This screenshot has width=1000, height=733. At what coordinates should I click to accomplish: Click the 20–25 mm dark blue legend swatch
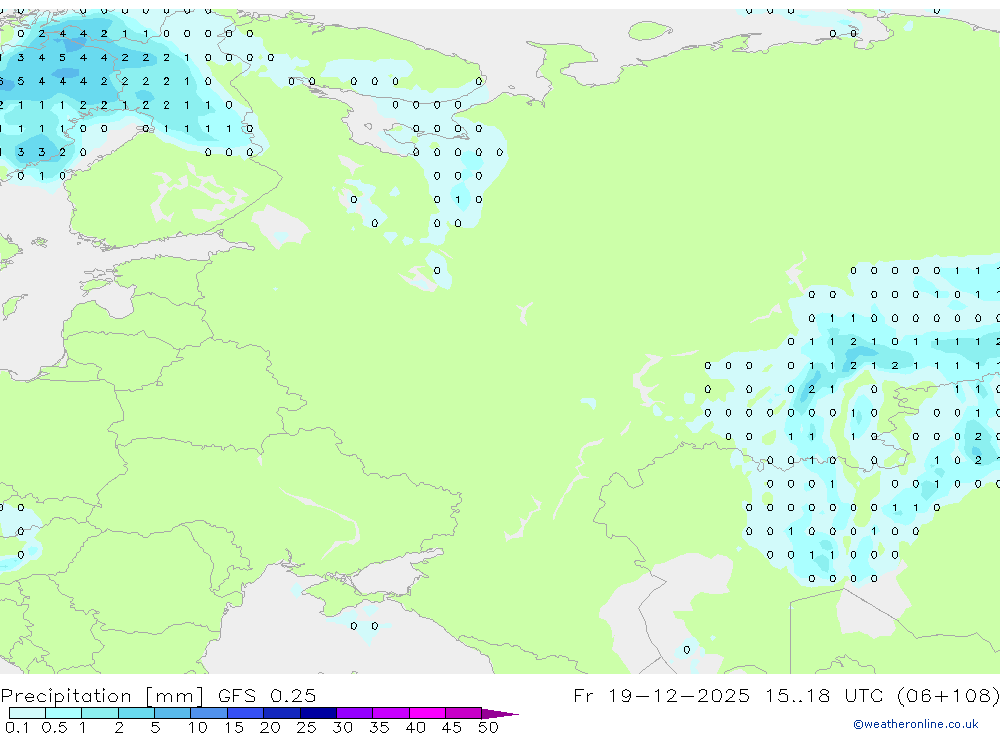(282, 713)
